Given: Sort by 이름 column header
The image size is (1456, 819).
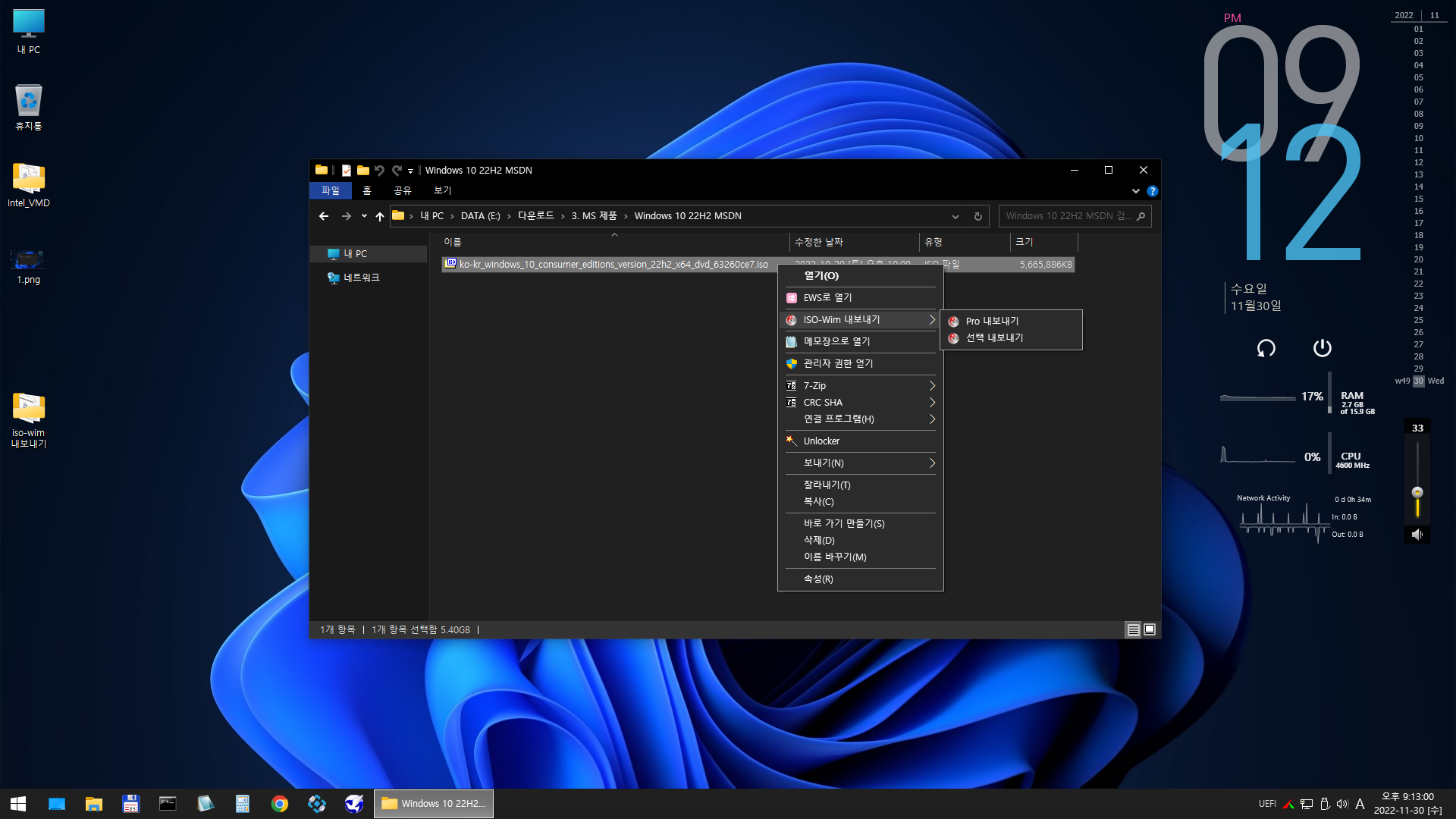Looking at the screenshot, I should [x=614, y=243].
